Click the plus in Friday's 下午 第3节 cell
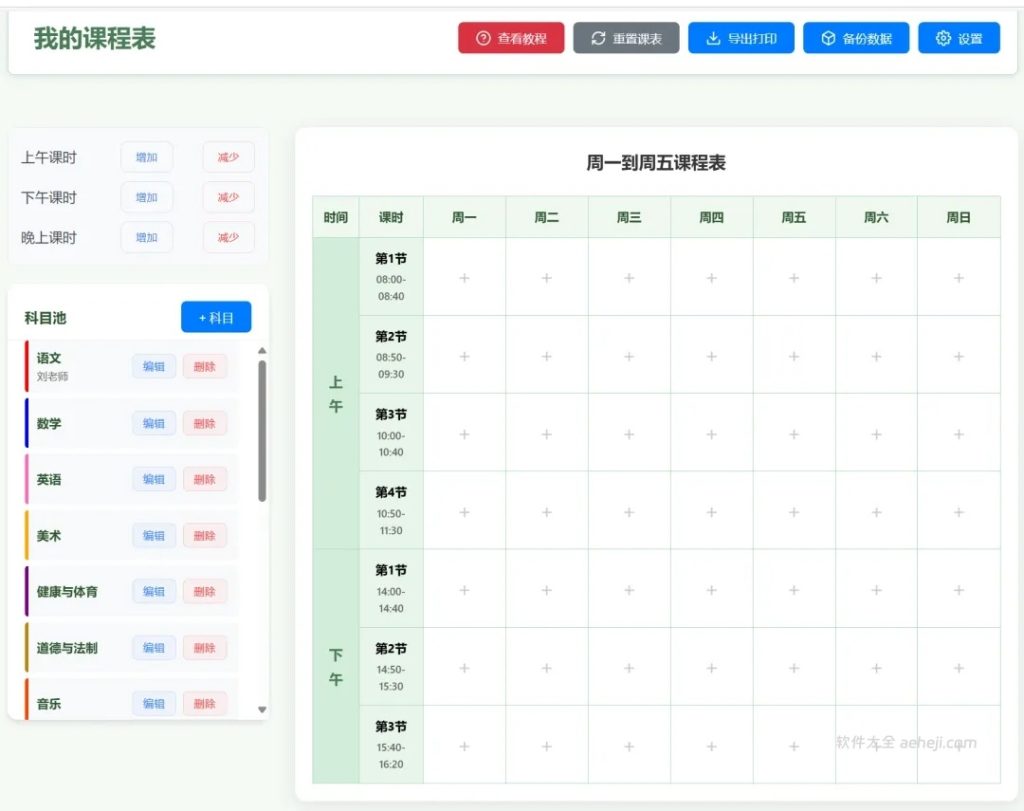This screenshot has width=1024, height=811. click(793, 745)
